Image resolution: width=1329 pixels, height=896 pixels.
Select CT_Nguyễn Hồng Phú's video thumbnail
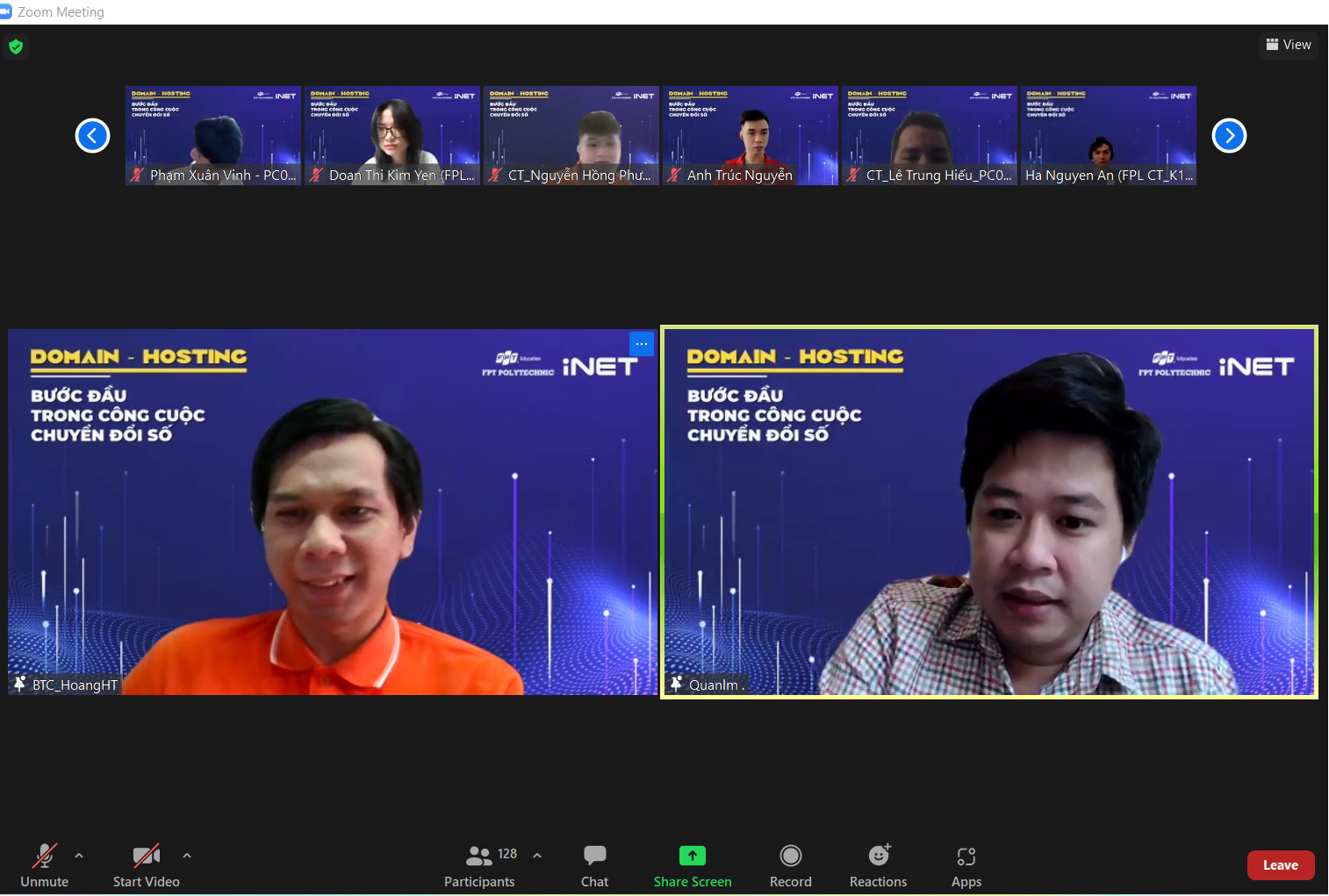[571, 135]
